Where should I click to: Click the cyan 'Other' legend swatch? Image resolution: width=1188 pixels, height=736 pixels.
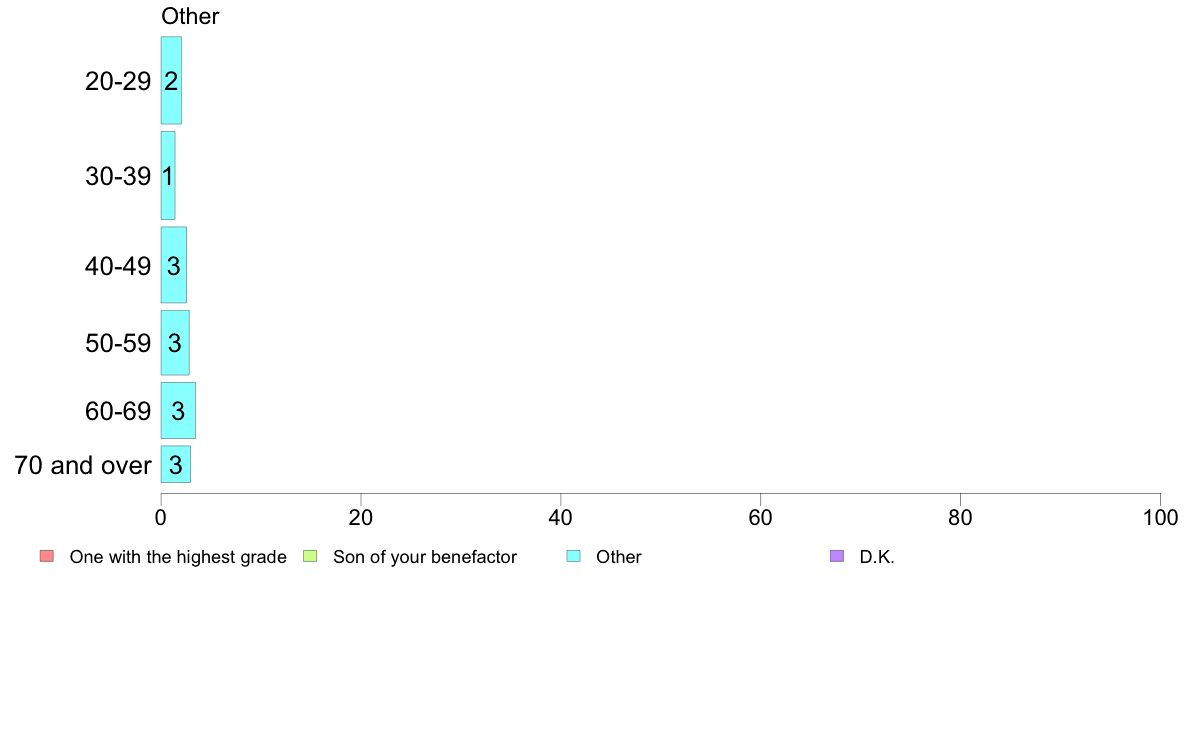(574, 556)
